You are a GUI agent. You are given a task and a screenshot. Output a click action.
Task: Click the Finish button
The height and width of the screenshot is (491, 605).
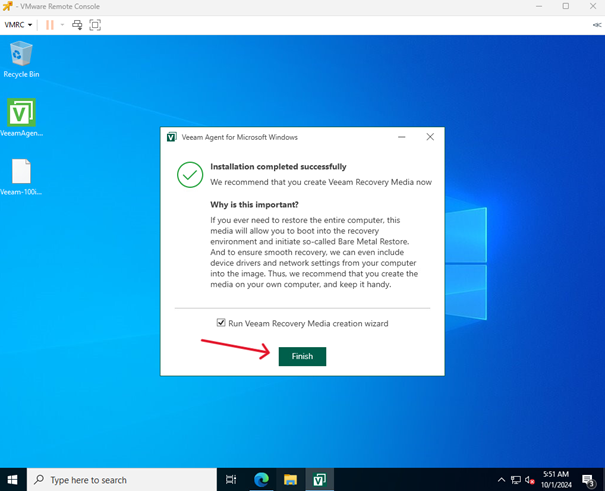(302, 356)
